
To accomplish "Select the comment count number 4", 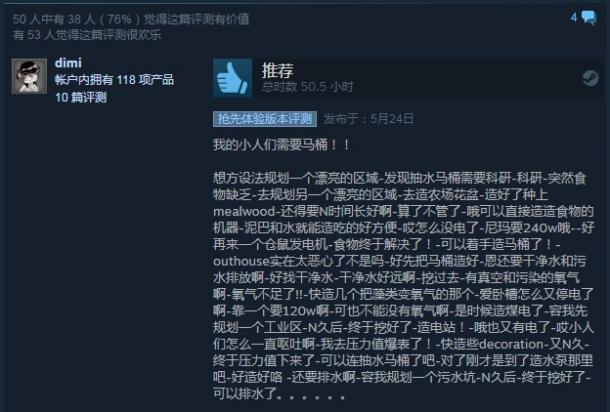I will point(574,18).
